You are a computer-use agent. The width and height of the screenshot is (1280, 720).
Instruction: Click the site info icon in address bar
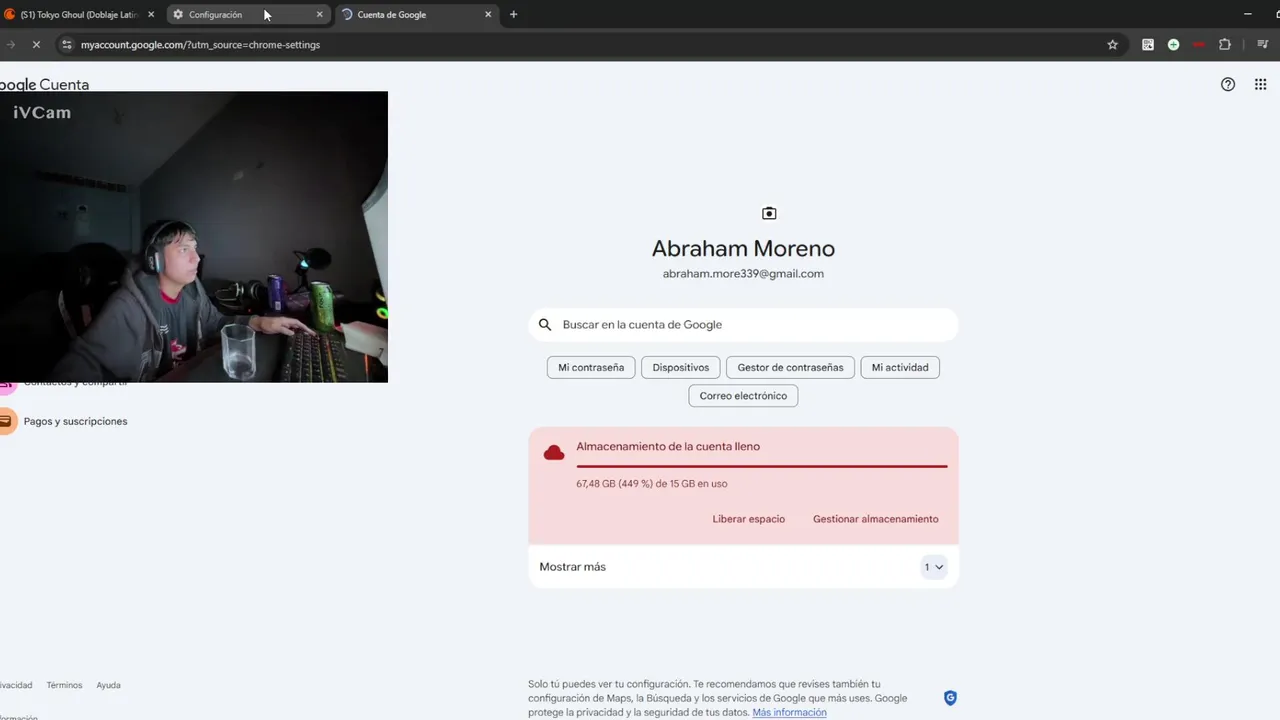click(67, 45)
